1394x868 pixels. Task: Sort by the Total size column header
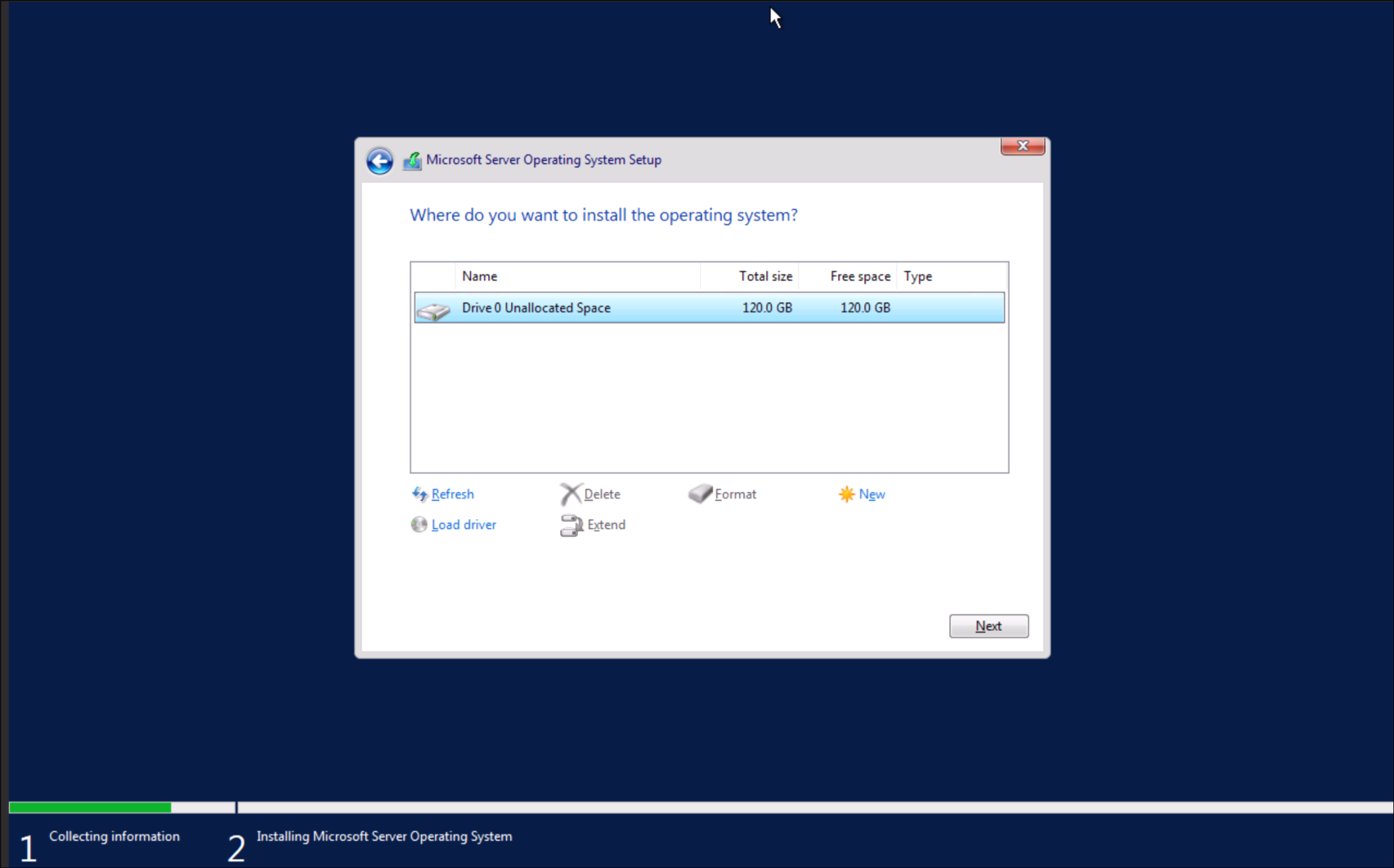(x=764, y=276)
